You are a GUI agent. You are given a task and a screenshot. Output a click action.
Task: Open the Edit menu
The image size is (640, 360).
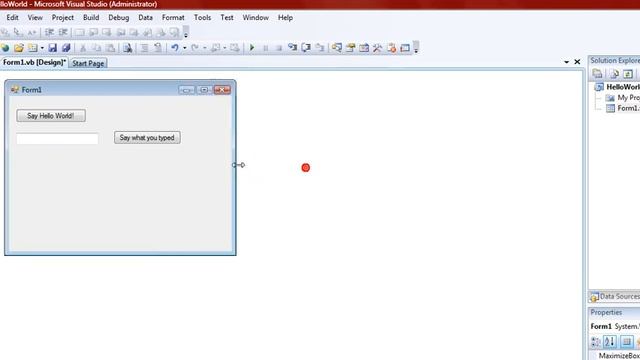(12, 18)
